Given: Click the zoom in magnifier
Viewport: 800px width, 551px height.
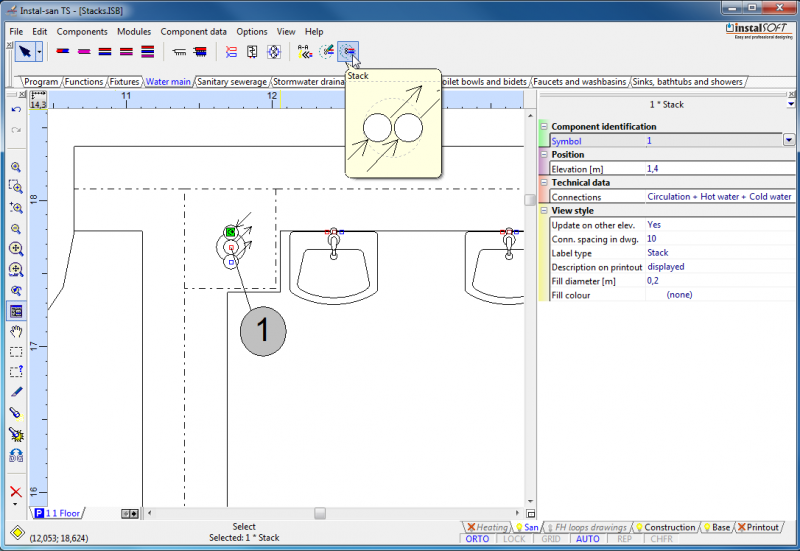Looking at the screenshot, I should [x=16, y=167].
